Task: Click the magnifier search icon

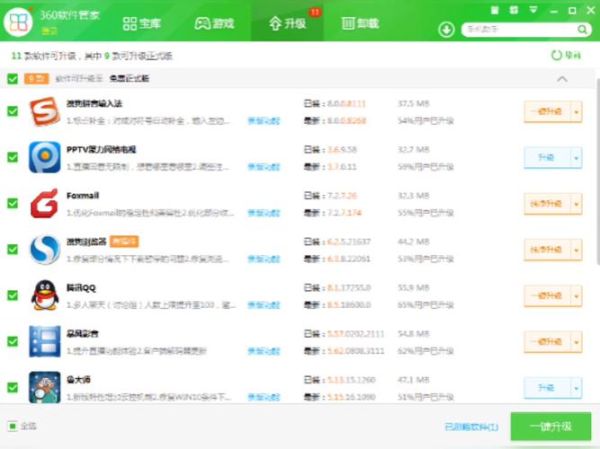Action: 582,29
